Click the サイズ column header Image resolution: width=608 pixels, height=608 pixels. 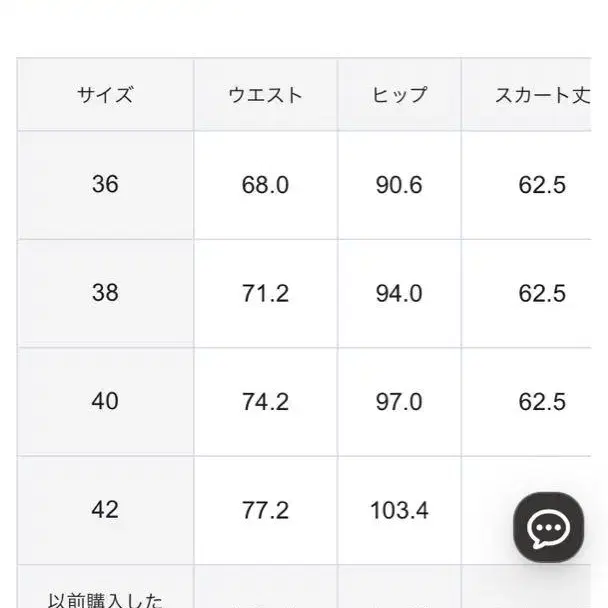105,96
